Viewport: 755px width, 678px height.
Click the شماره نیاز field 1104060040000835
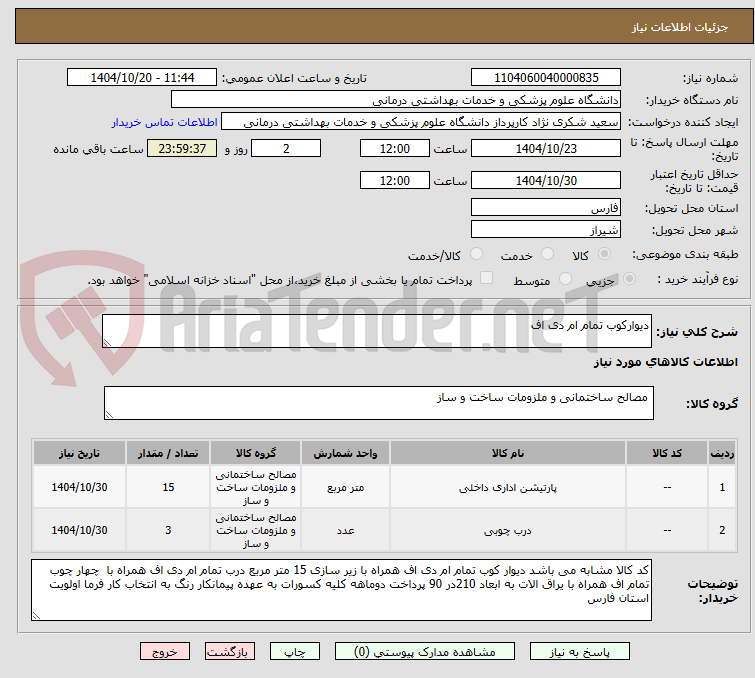tap(546, 78)
